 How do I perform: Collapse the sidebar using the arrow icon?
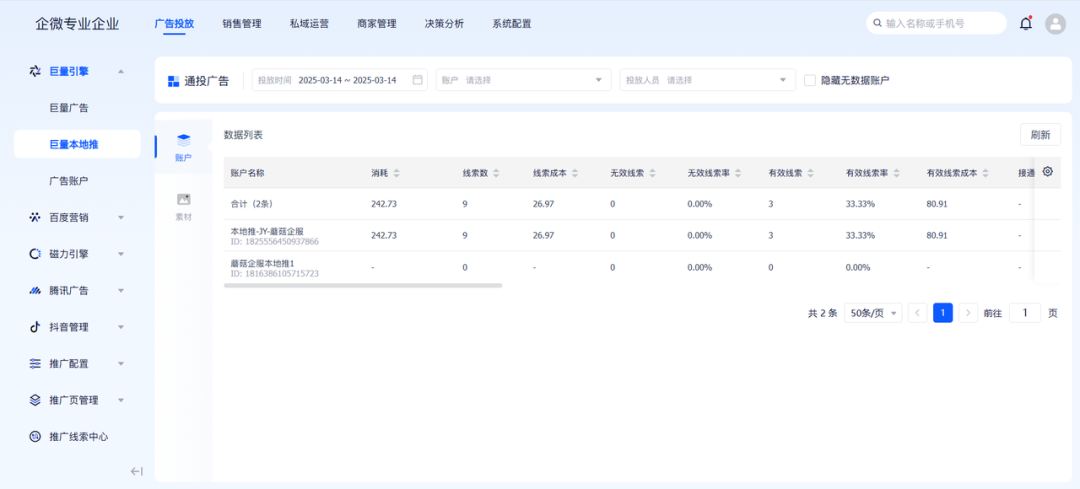(x=137, y=471)
